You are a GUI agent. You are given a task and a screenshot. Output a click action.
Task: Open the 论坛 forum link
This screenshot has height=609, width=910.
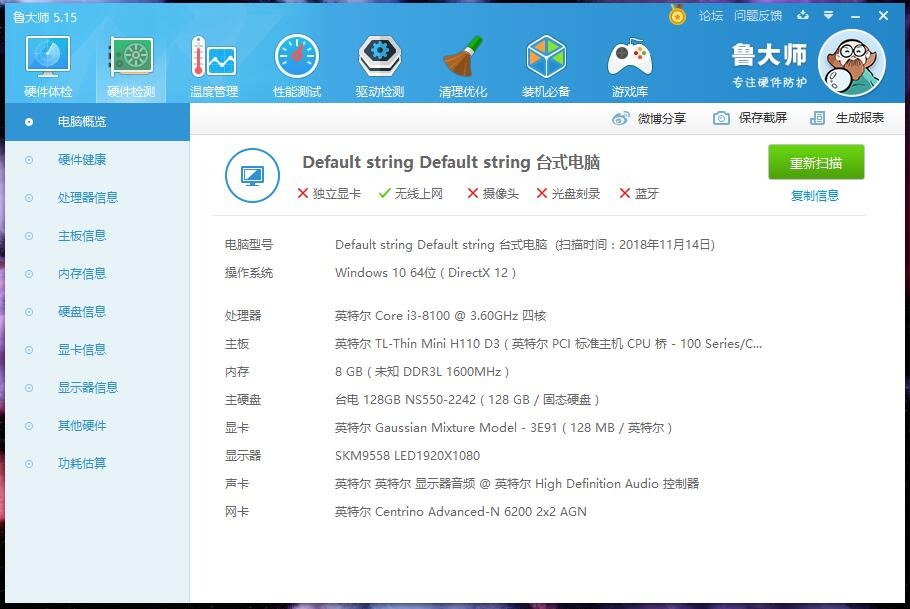pyautogui.click(x=712, y=16)
